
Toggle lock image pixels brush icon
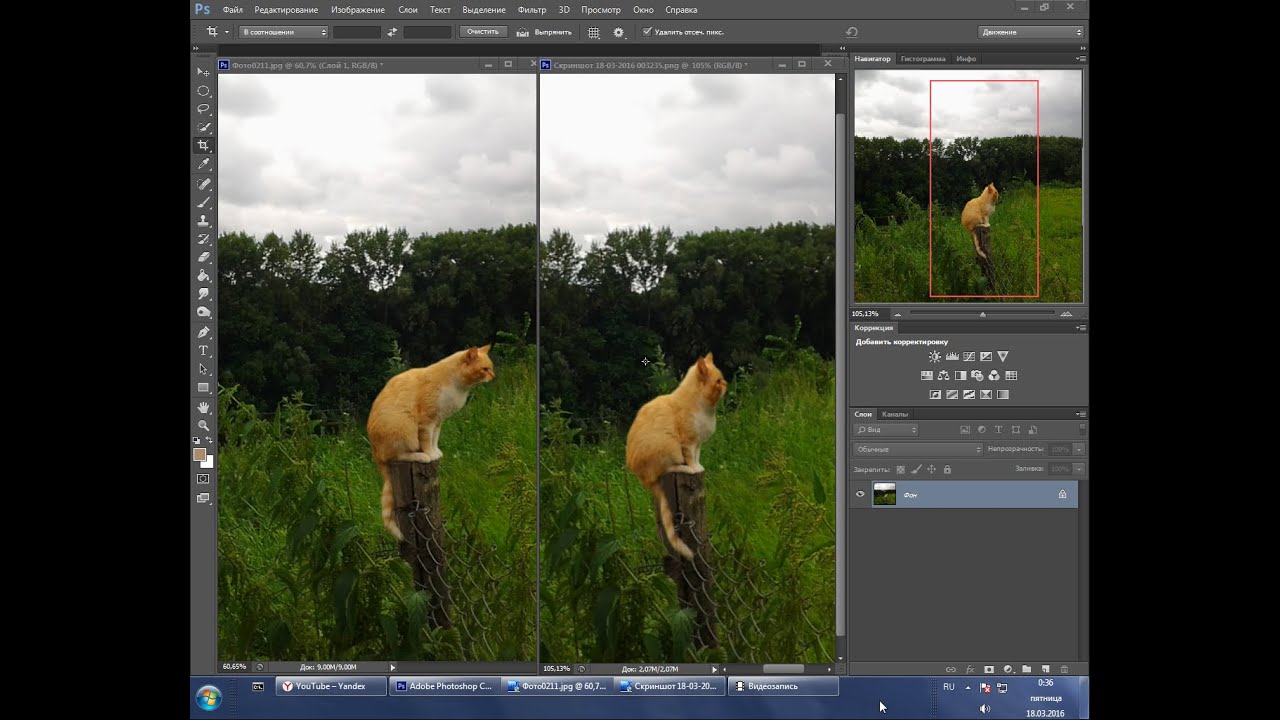916,469
